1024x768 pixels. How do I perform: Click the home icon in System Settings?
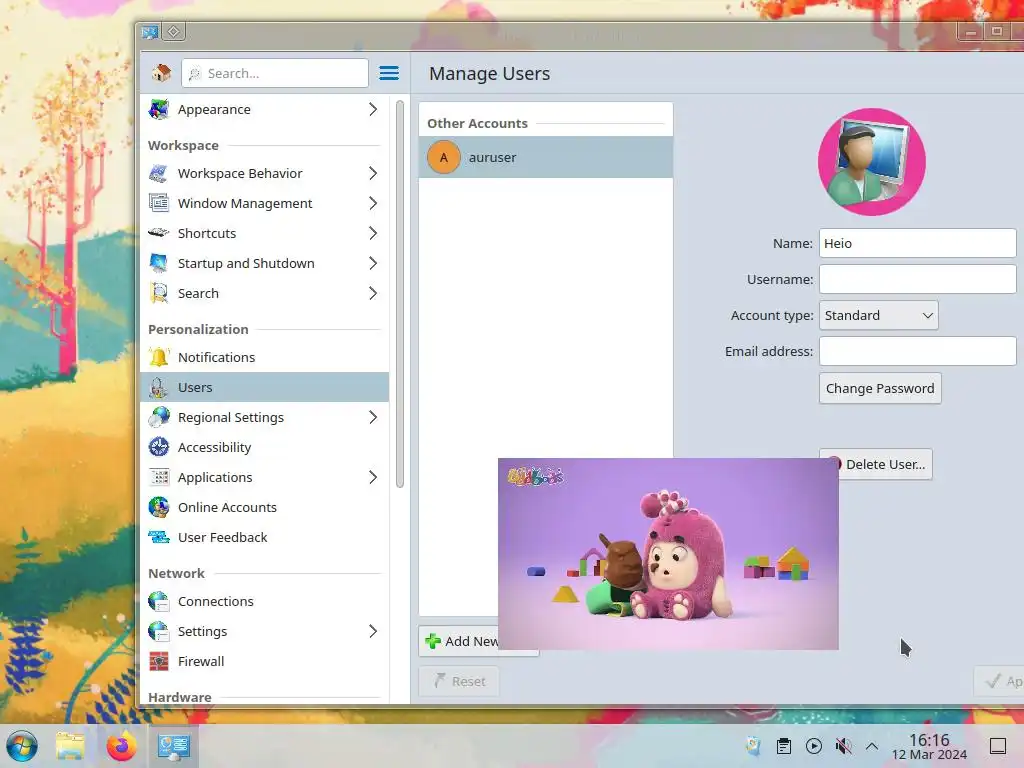(161, 73)
